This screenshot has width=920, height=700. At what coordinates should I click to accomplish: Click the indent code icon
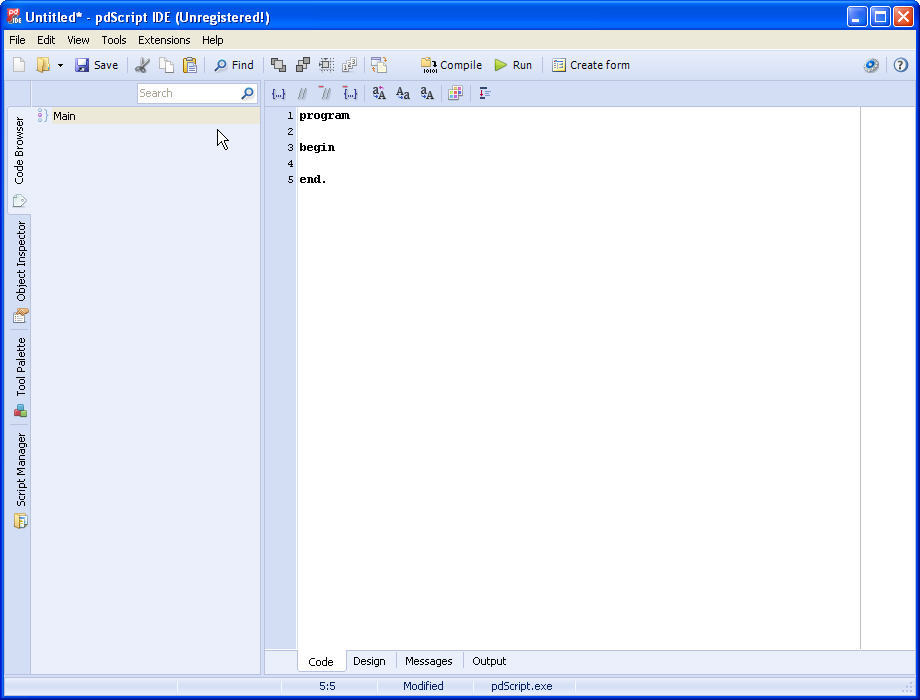pyautogui.click(x=485, y=93)
